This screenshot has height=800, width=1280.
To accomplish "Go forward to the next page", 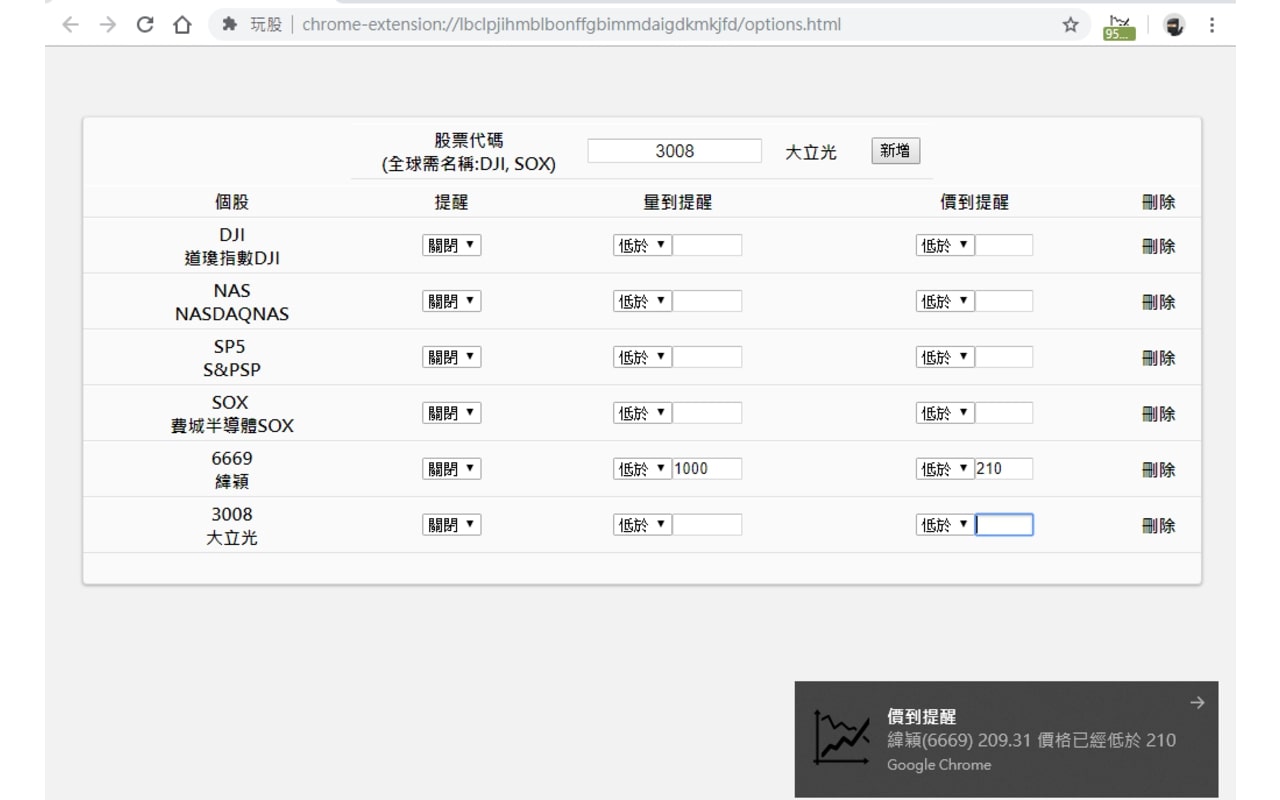I will (108, 25).
